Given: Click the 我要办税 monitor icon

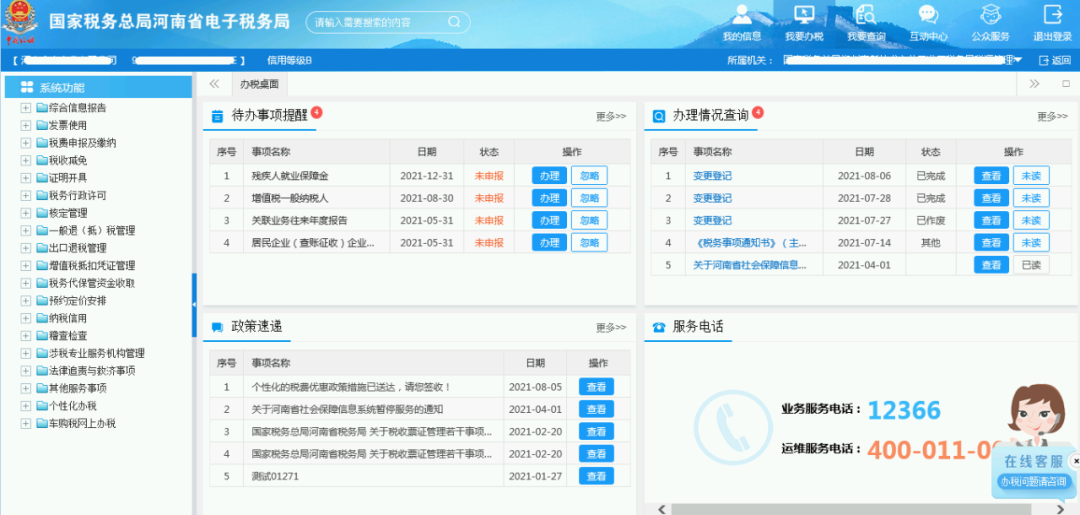Looking at the screenshot, I should click(x=804, y=14).
